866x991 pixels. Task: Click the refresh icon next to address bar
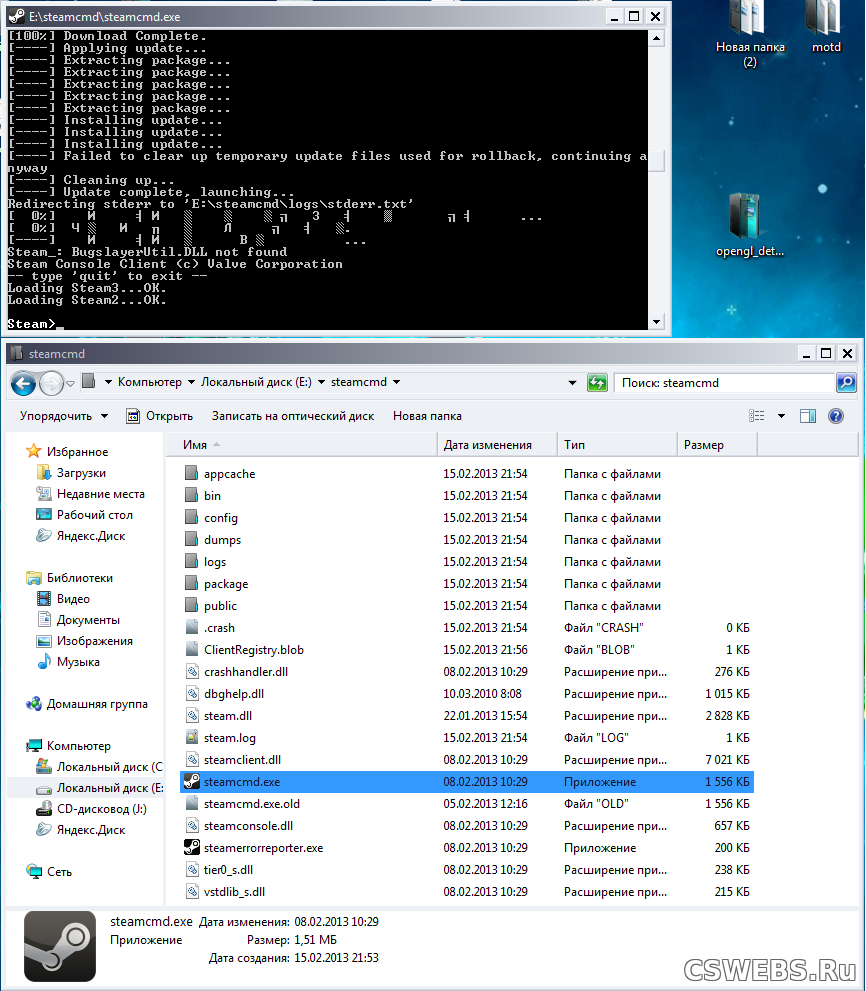(x=597, y=382)
